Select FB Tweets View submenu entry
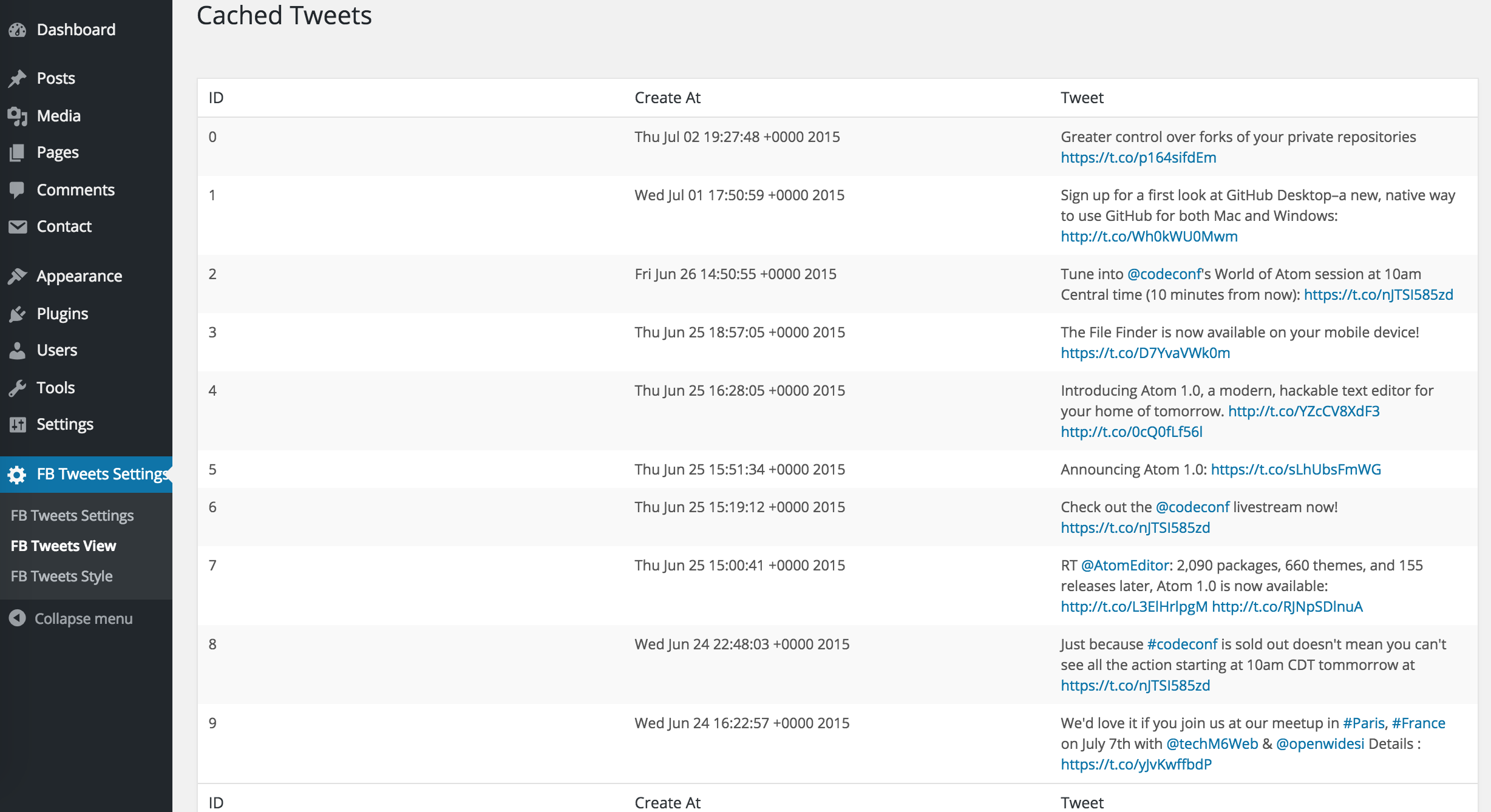This screenshot has height=812, width=1491. [x=63, y=546]
